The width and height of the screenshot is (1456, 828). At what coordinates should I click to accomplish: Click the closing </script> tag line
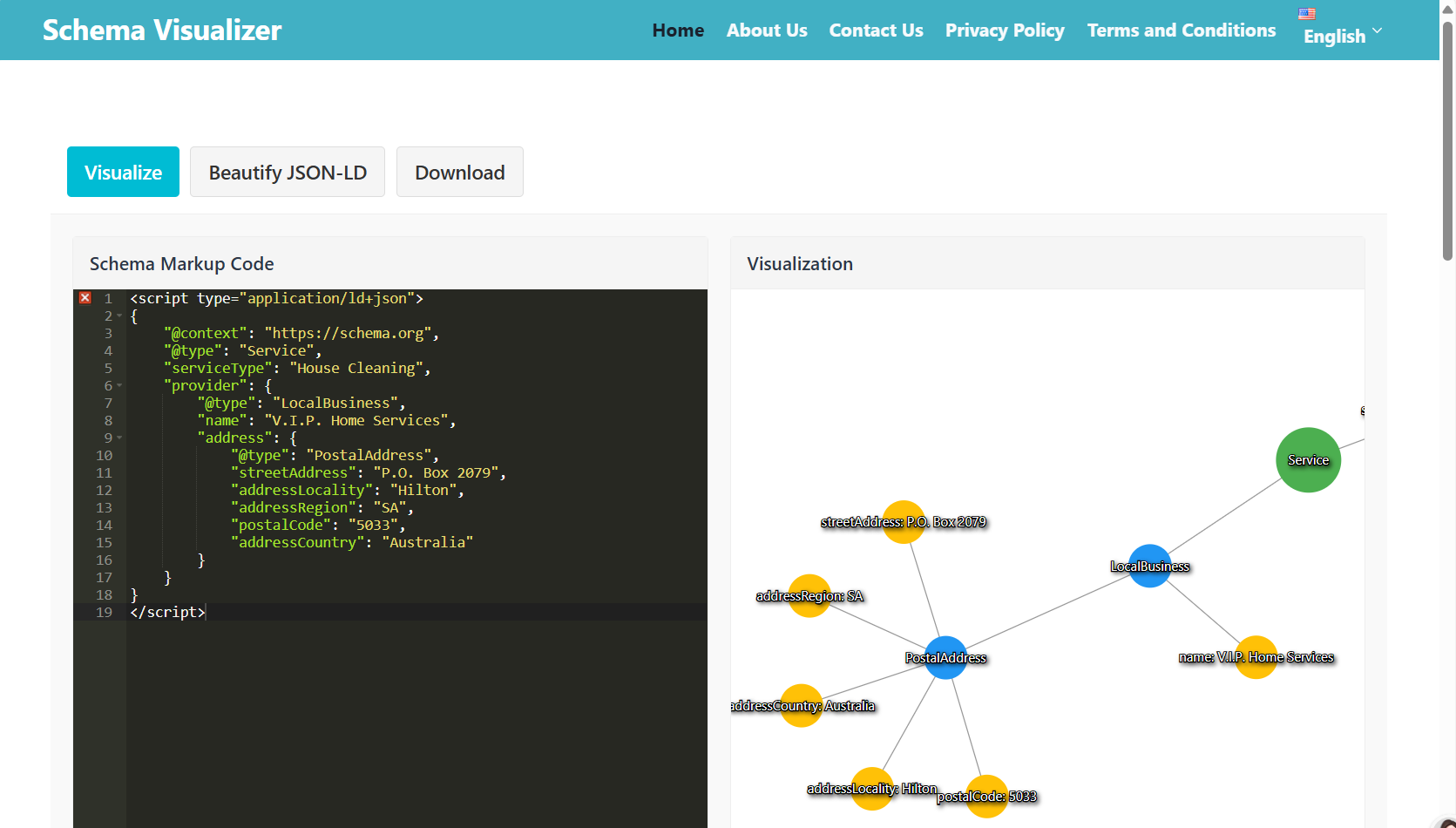pos(168,612)
